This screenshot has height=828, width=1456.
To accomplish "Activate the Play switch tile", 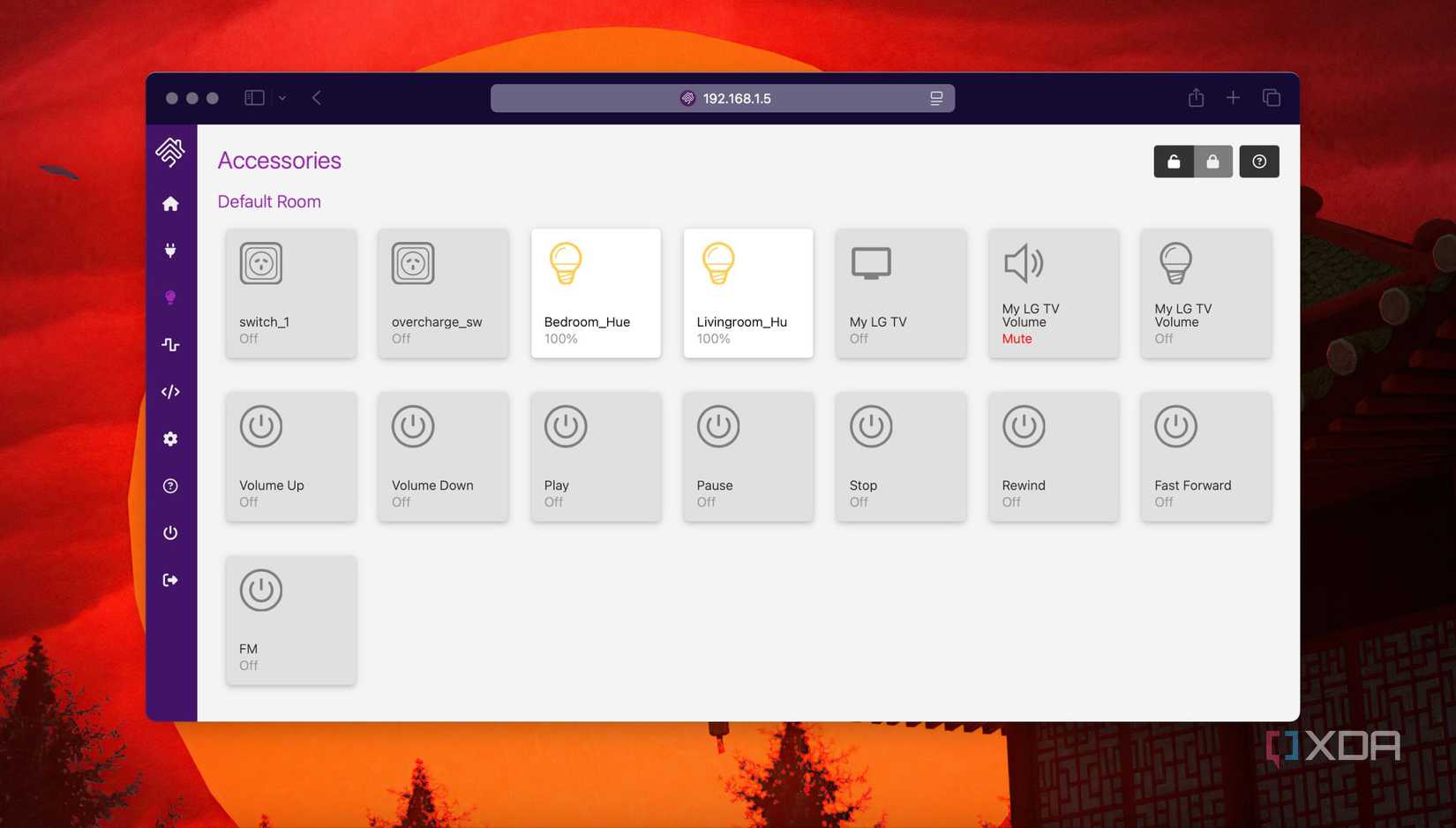I will (x=596, y=456).
